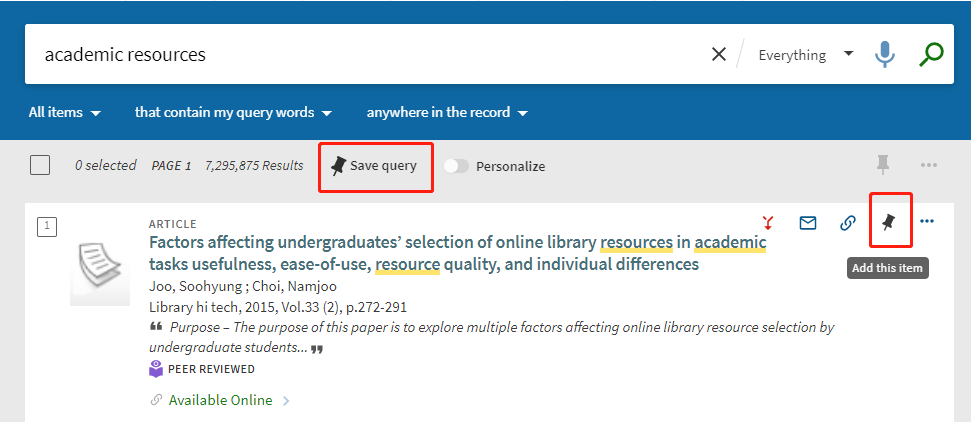Screen dimensions: 971x422
Task: Expand the 'anywhere in the record' dropdown
Action: tap(447, 113)
